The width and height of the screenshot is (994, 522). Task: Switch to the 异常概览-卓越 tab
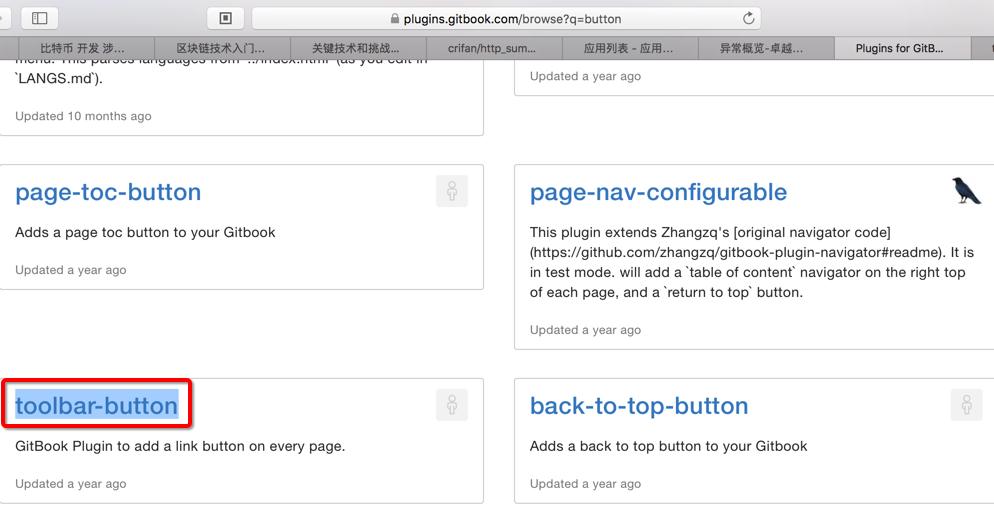[764, 48]
